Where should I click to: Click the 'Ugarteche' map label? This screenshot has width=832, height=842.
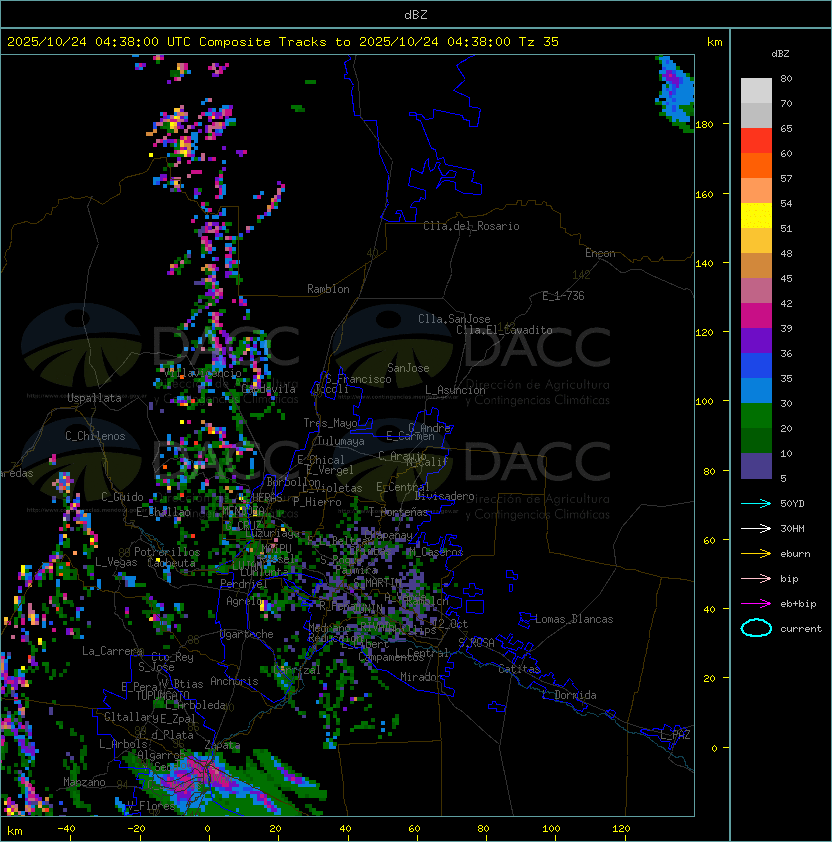[247, 635]
